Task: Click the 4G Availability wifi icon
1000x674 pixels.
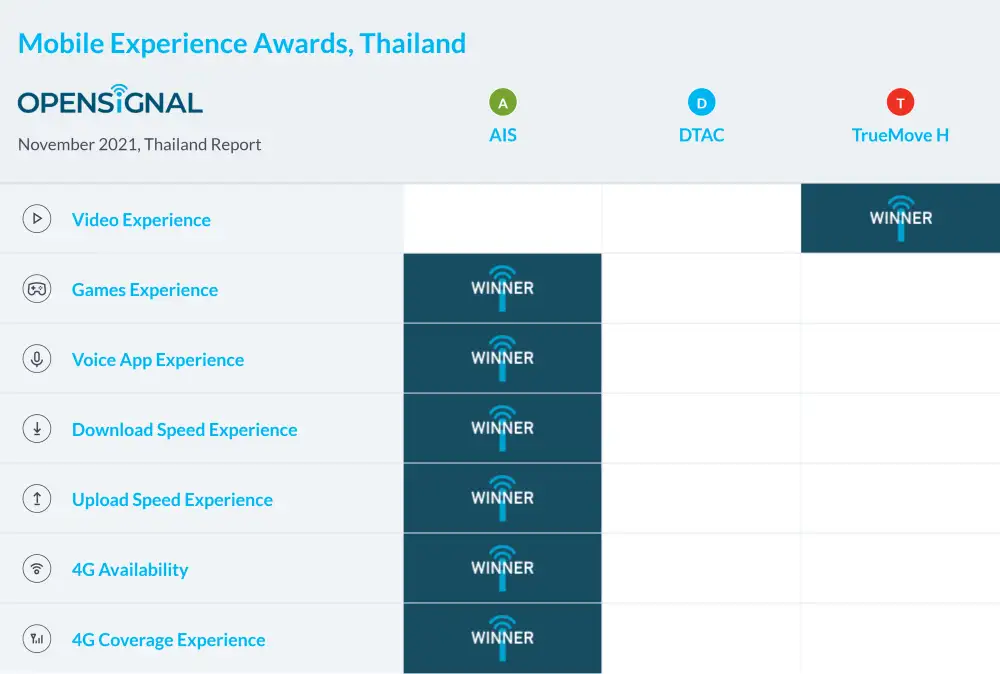Action: [x=37, y=569]
